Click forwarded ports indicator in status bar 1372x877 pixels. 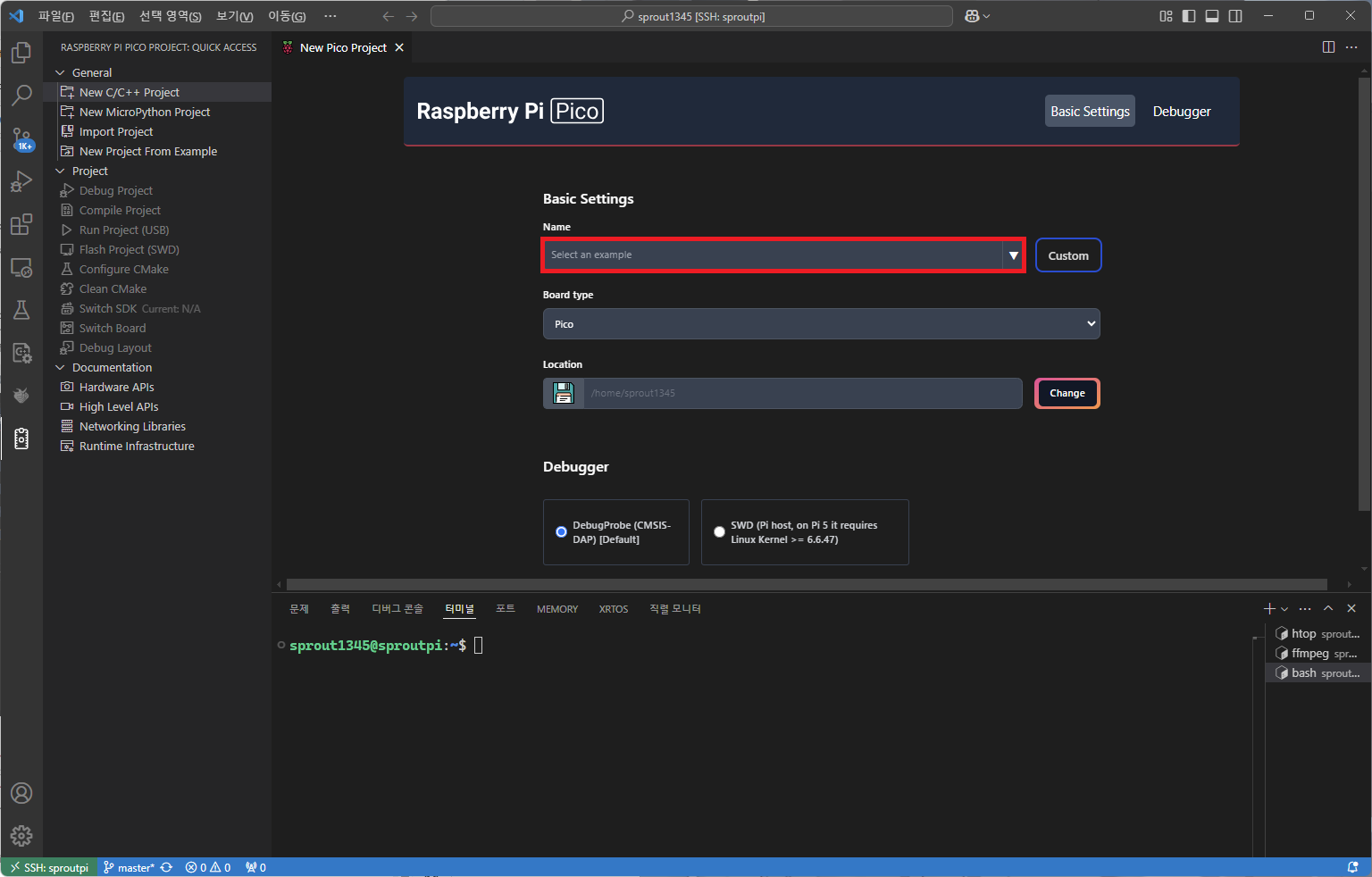255,867
